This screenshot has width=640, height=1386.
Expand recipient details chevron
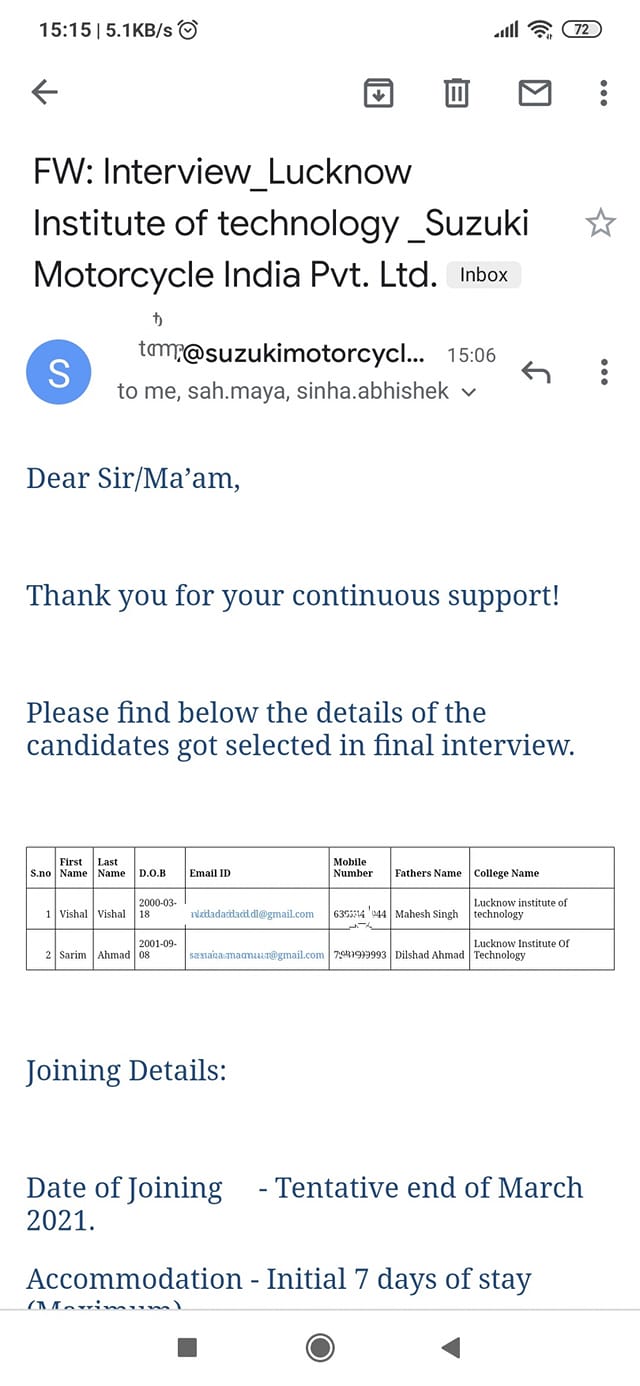pyautogui.click(x=469, y=393)
